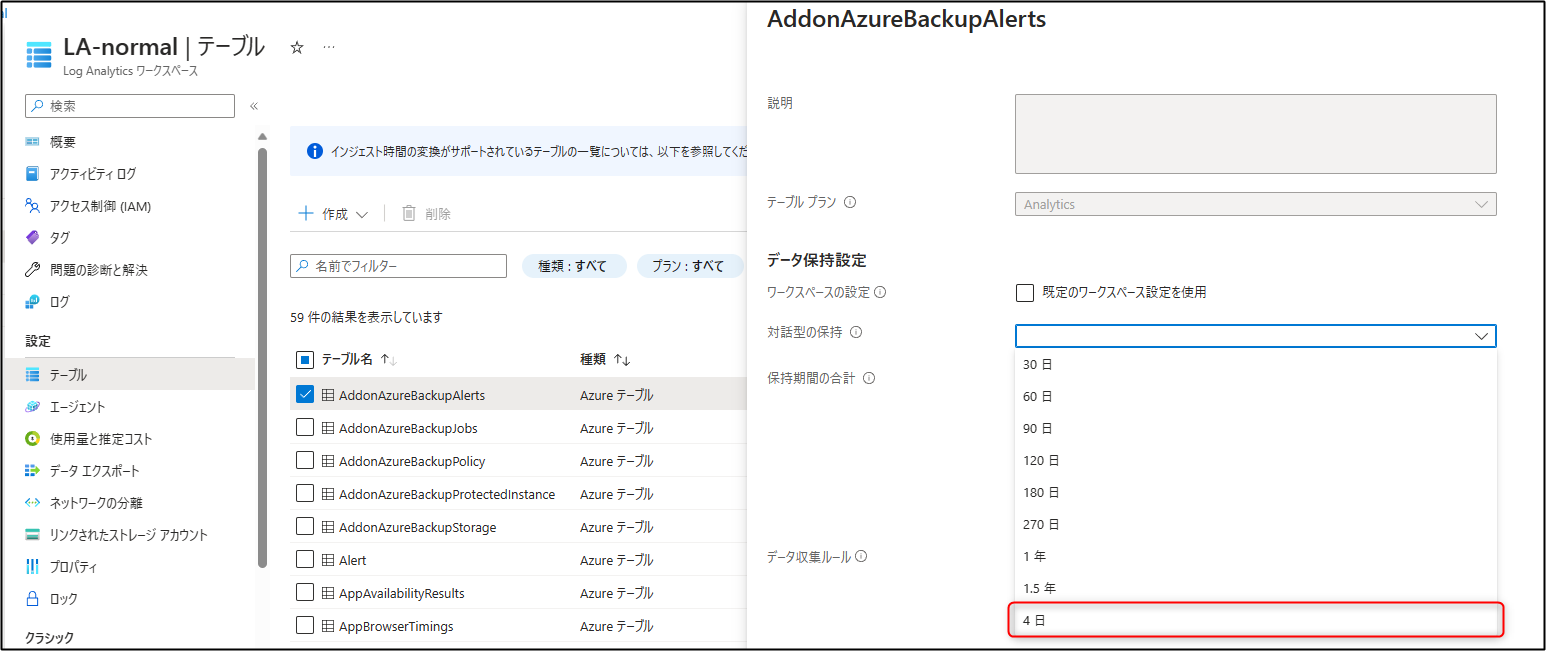The width and height of the screenshot is (1546, 651).
Task: Click the タグ tag icon
Action: point(33,238)
